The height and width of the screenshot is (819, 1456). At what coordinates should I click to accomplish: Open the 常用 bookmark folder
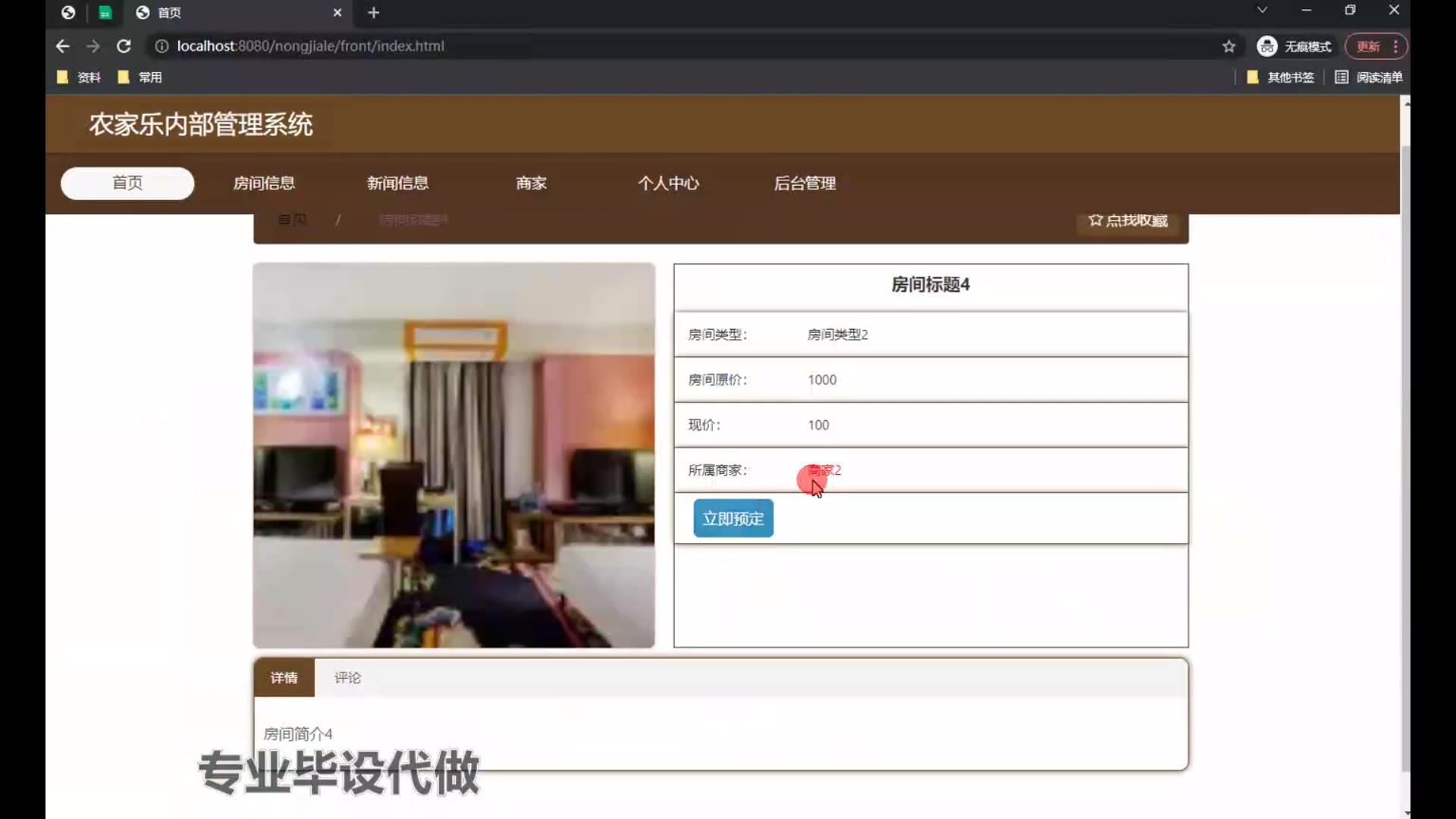point(140,77)
